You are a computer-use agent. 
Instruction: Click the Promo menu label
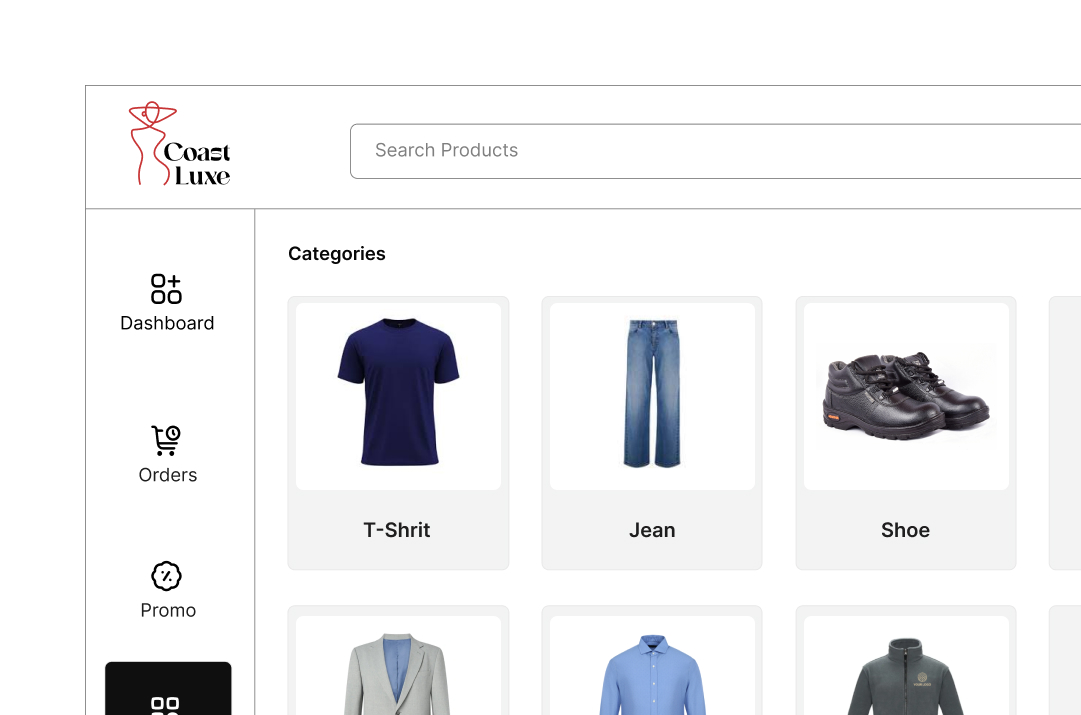click(x=168, y=610)
